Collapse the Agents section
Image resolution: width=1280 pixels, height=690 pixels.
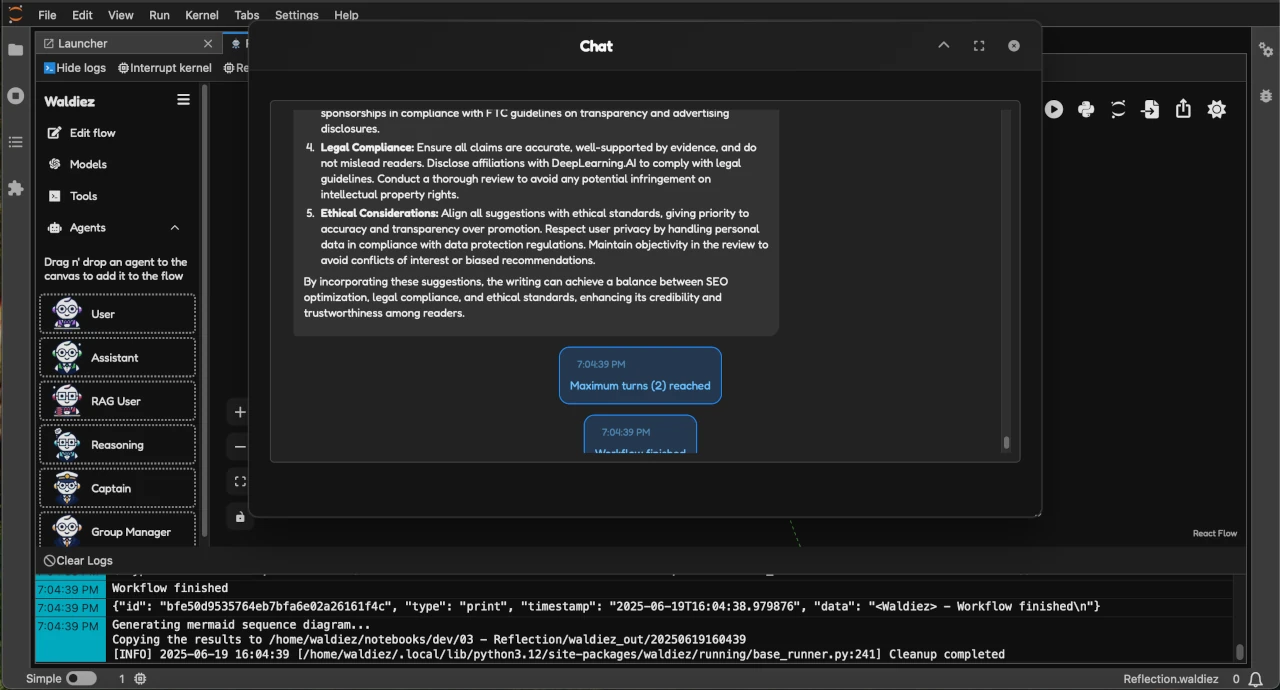click(174, 227)
